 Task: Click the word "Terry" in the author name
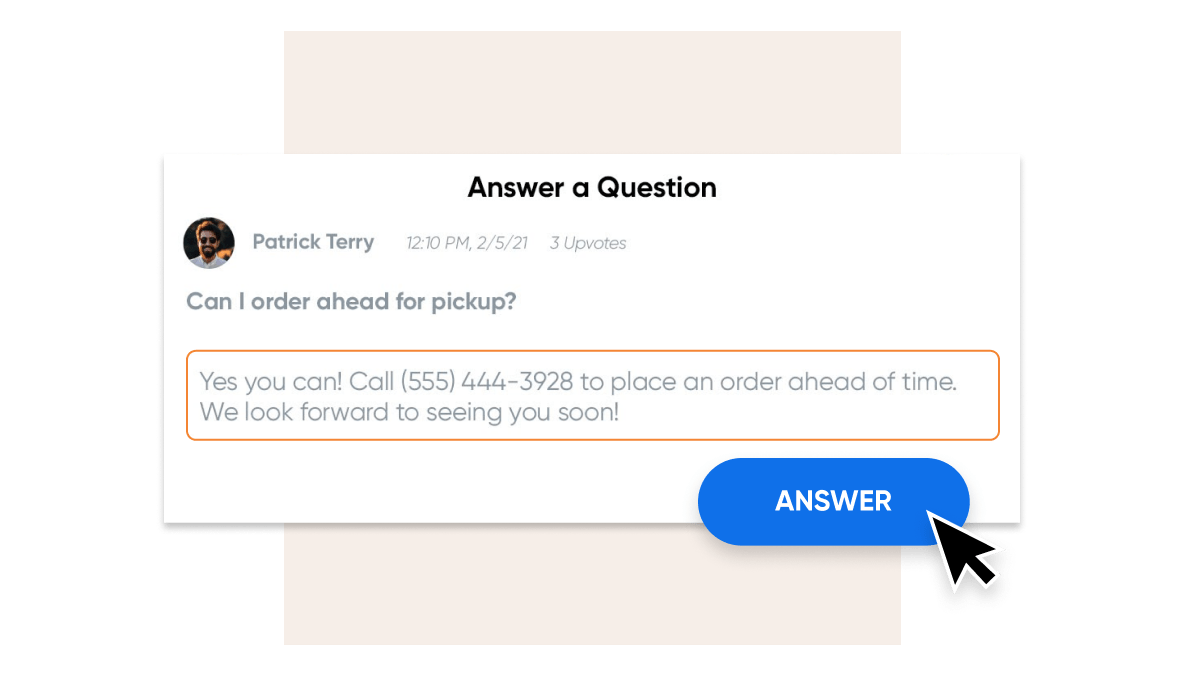point(350,242)
